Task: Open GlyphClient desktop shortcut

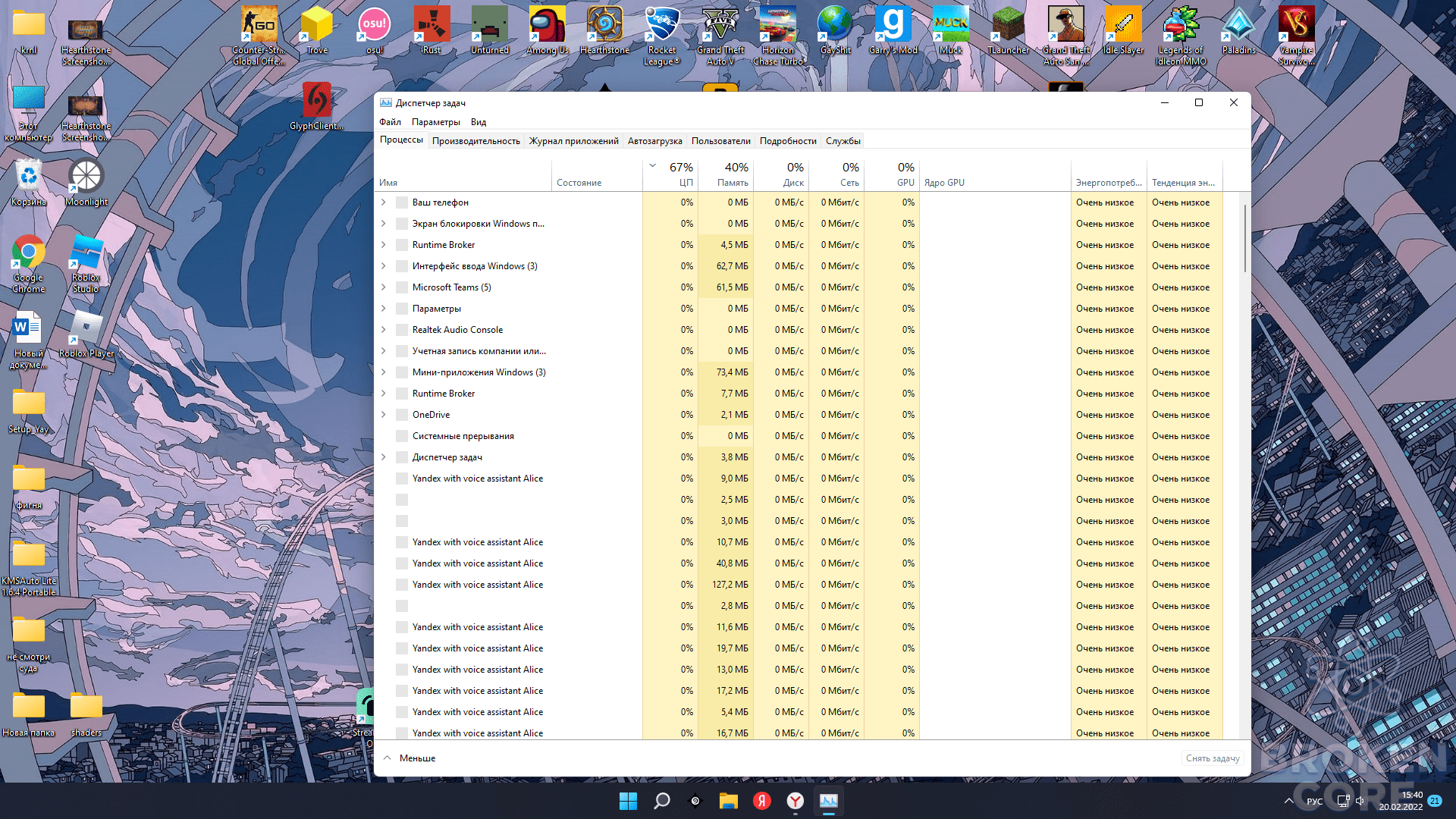Action: (x=317, y=106)
